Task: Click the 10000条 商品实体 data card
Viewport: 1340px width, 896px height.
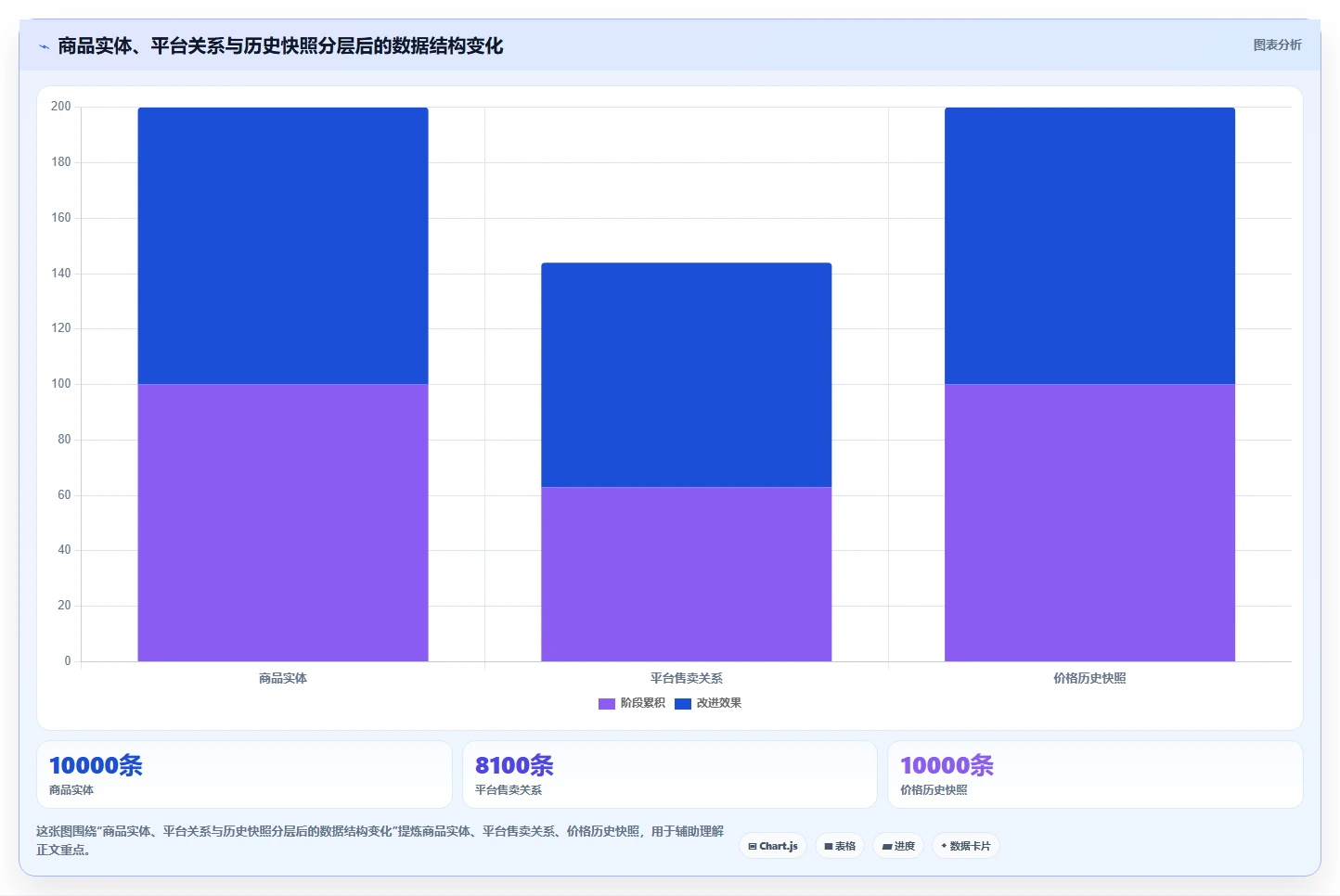Action: point(244,774)
